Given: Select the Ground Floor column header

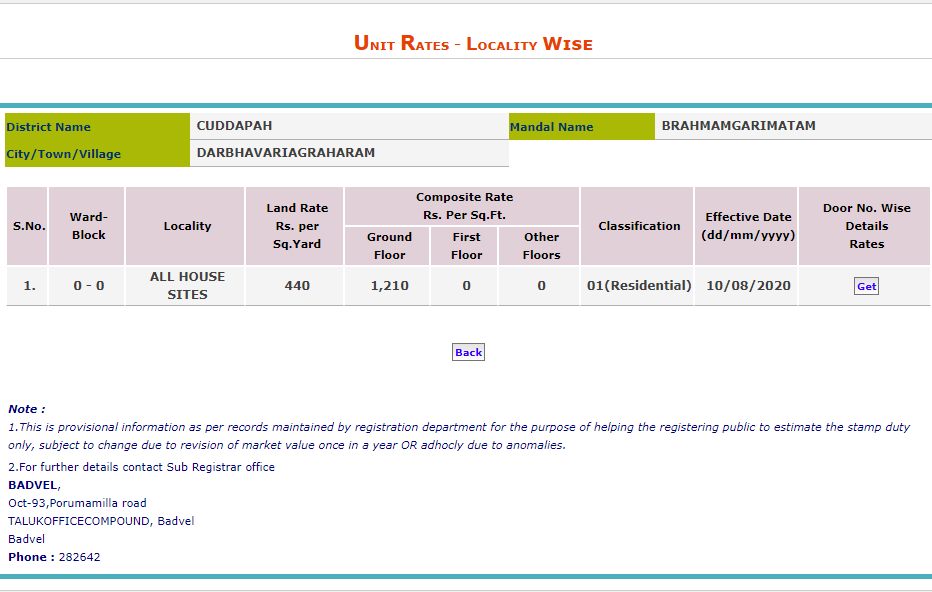Looking at the screenshot, I should tap(388, 245).
